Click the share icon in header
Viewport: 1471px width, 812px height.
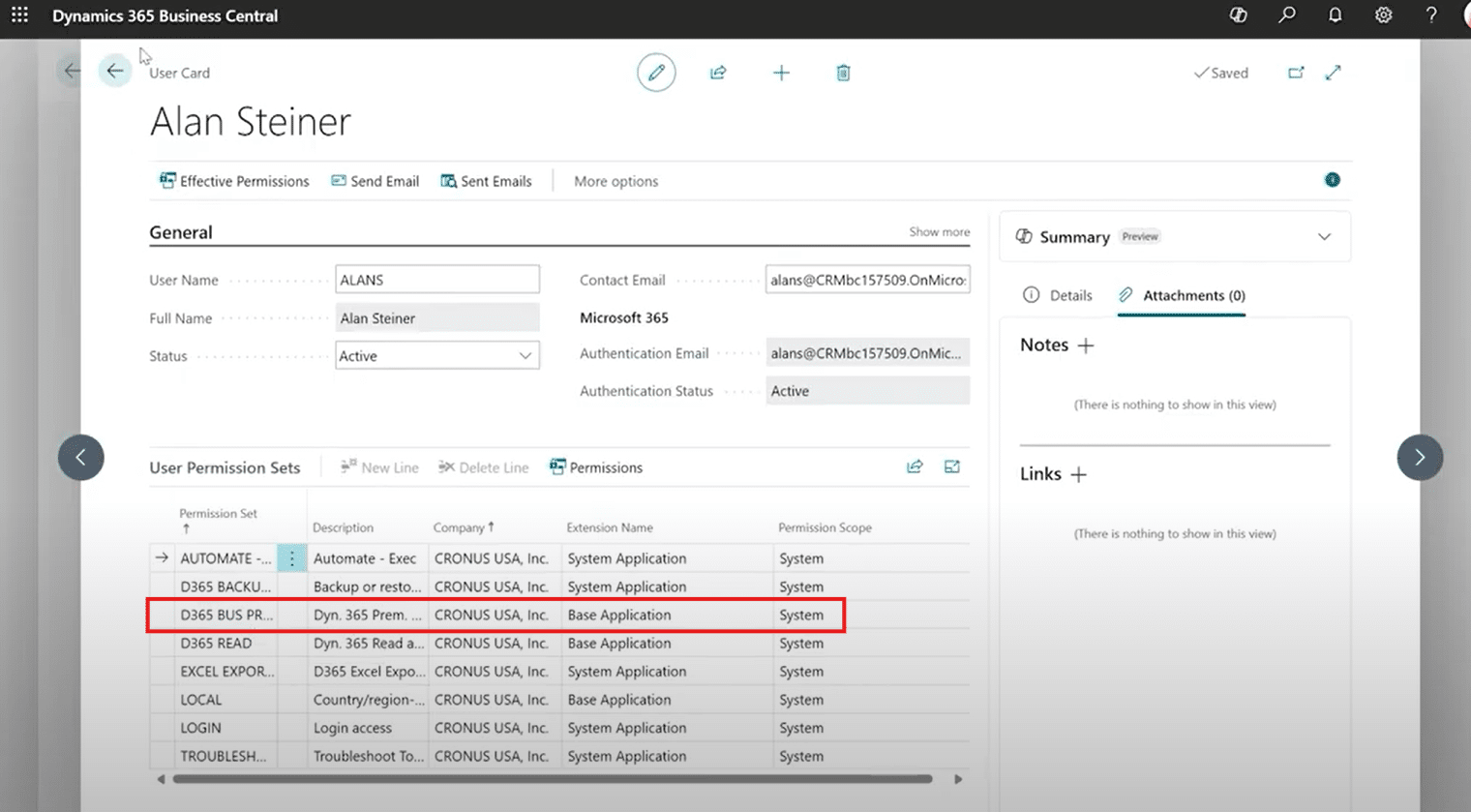click(718, 73)
